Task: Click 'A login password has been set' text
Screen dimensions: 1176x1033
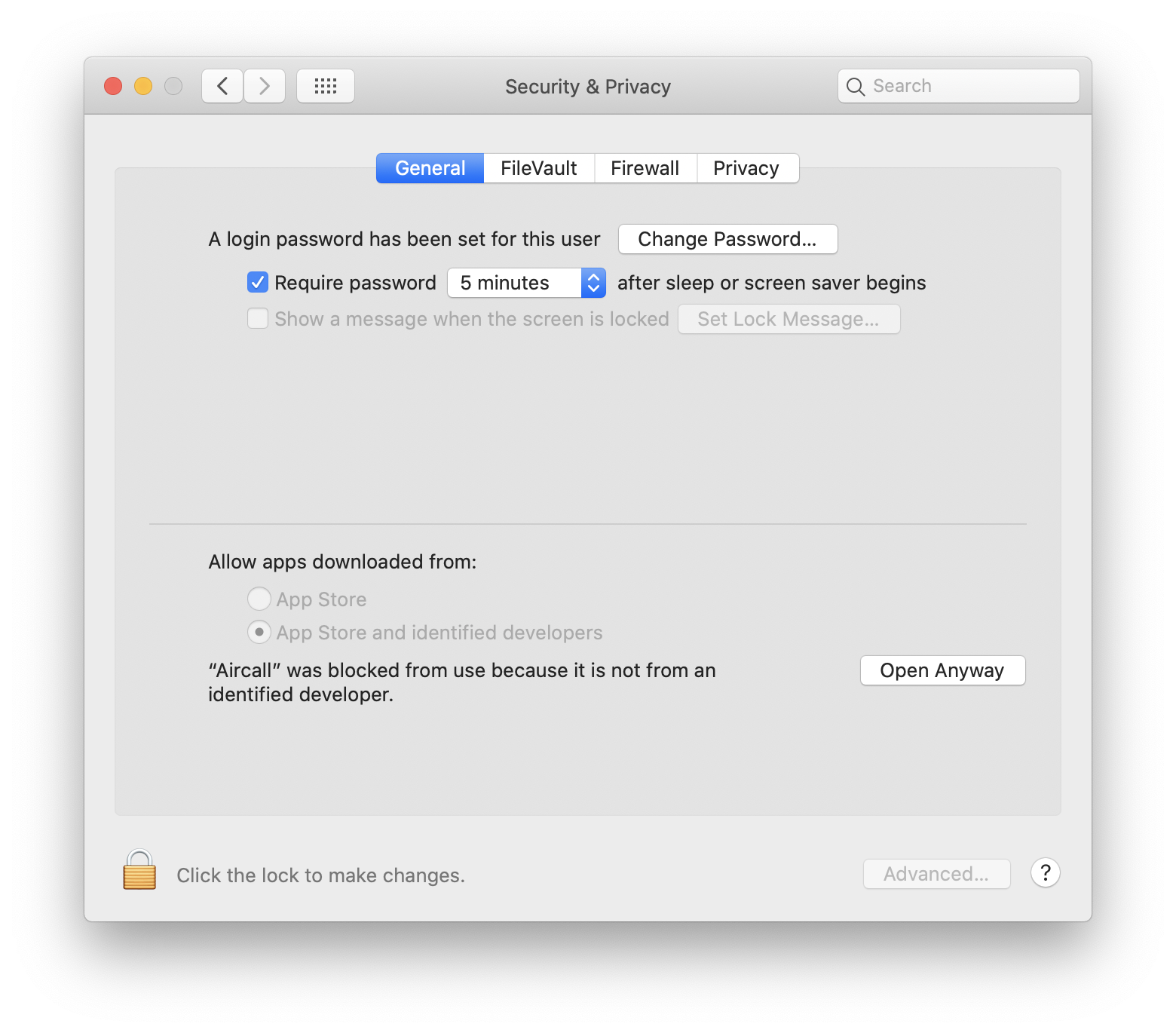Action: (405, 239)
